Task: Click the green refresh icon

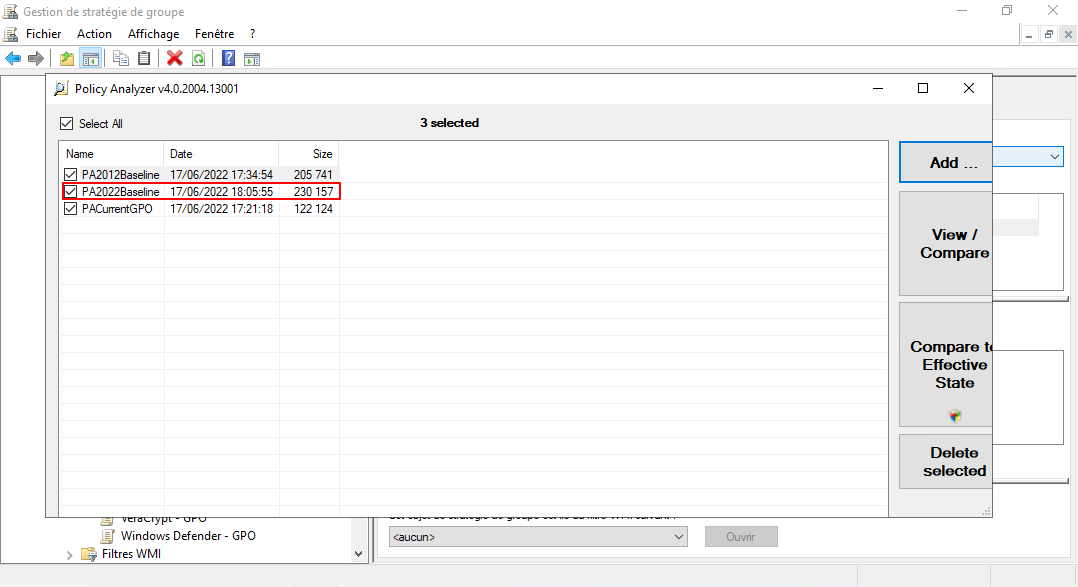Action: 198,59
